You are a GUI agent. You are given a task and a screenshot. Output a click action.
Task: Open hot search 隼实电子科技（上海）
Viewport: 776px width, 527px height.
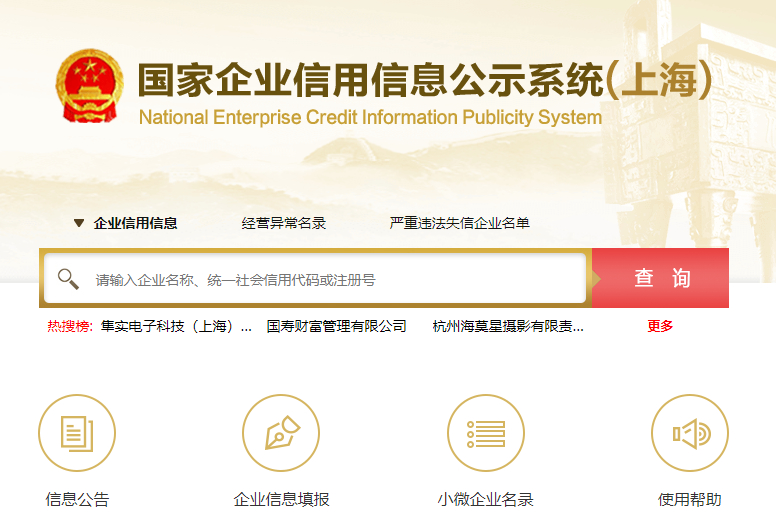176,326
